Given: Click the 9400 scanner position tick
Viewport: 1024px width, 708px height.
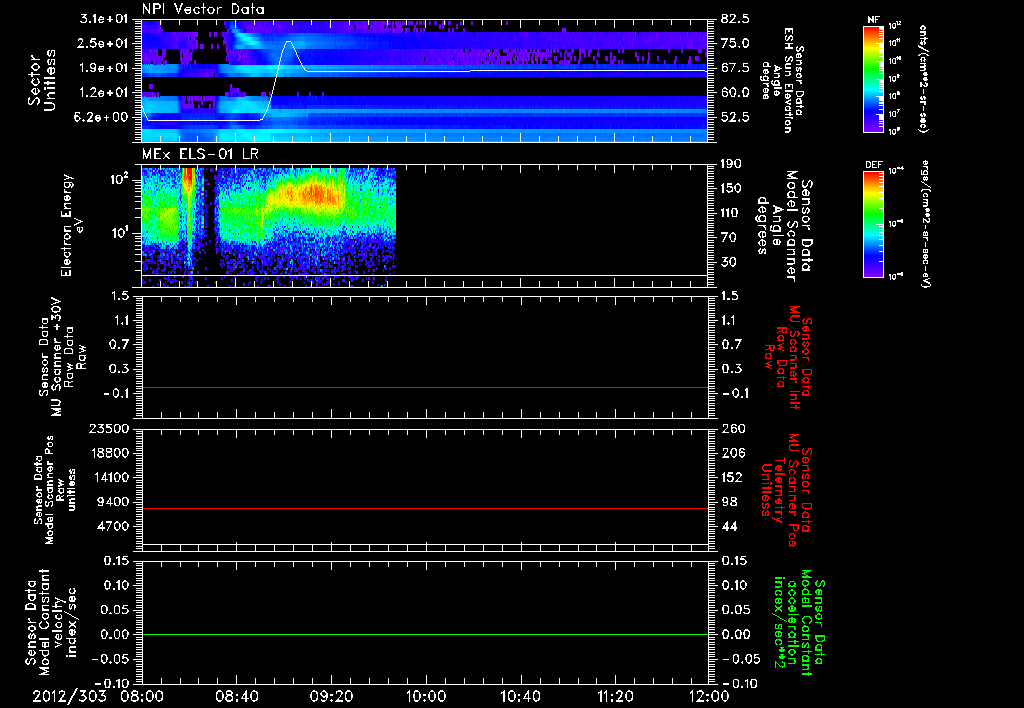Looking at the screenshot, I should pos(112,502).
